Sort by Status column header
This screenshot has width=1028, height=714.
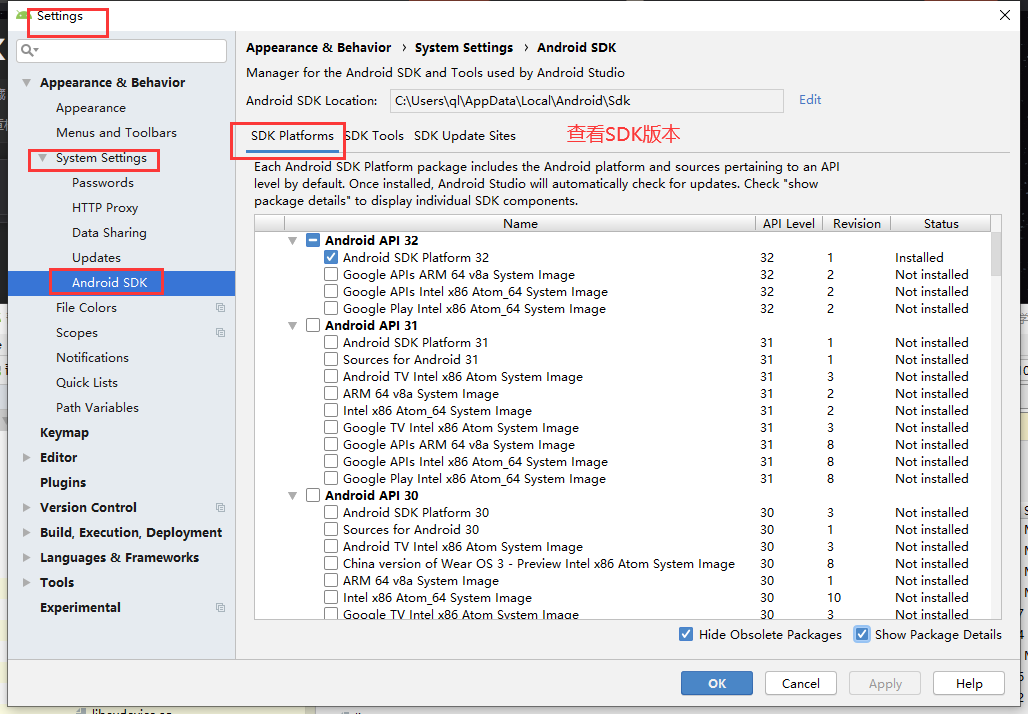click(x=941, y=224)
